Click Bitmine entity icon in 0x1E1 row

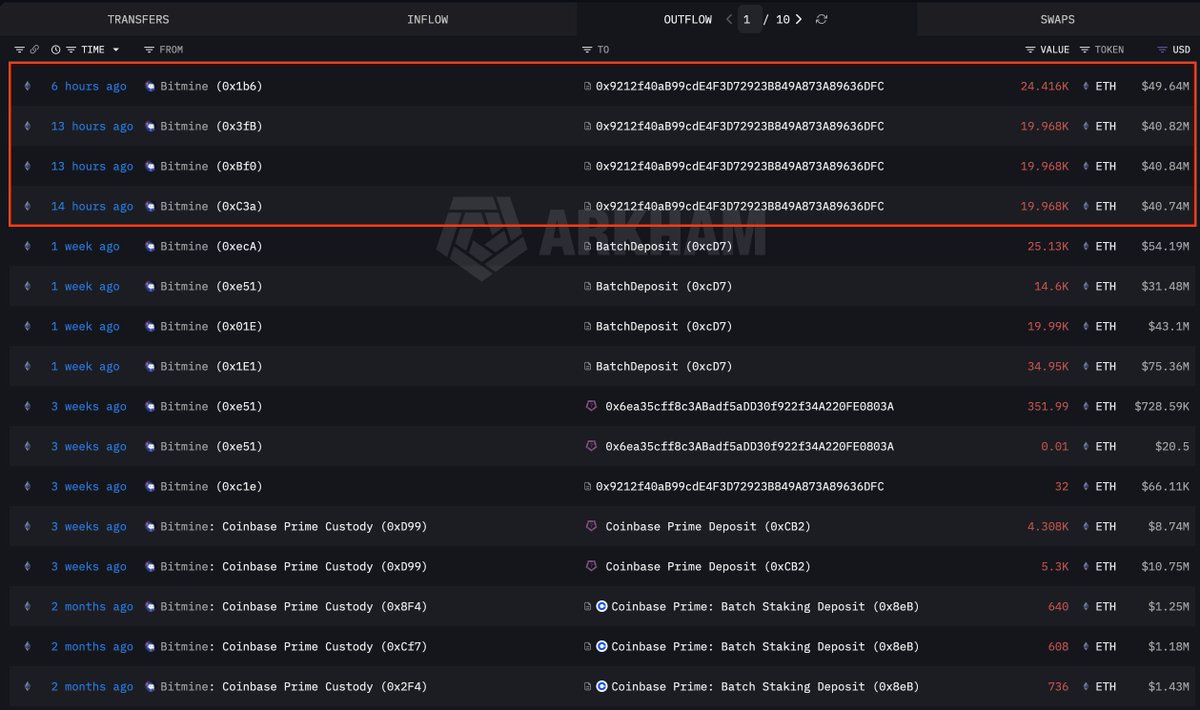[x=150, y=366]
